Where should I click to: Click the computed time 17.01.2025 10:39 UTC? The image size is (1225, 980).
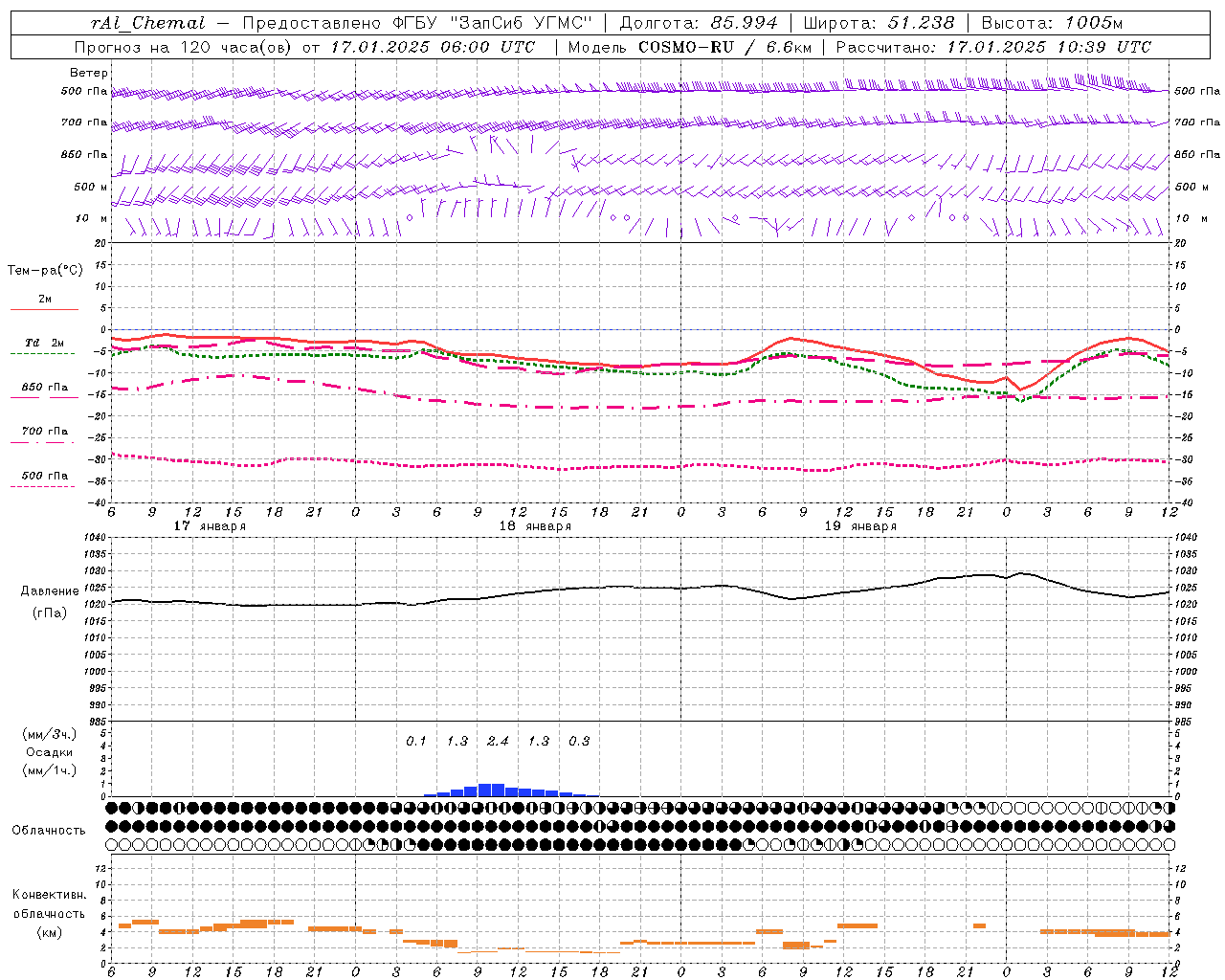(x=1049, y=46)
